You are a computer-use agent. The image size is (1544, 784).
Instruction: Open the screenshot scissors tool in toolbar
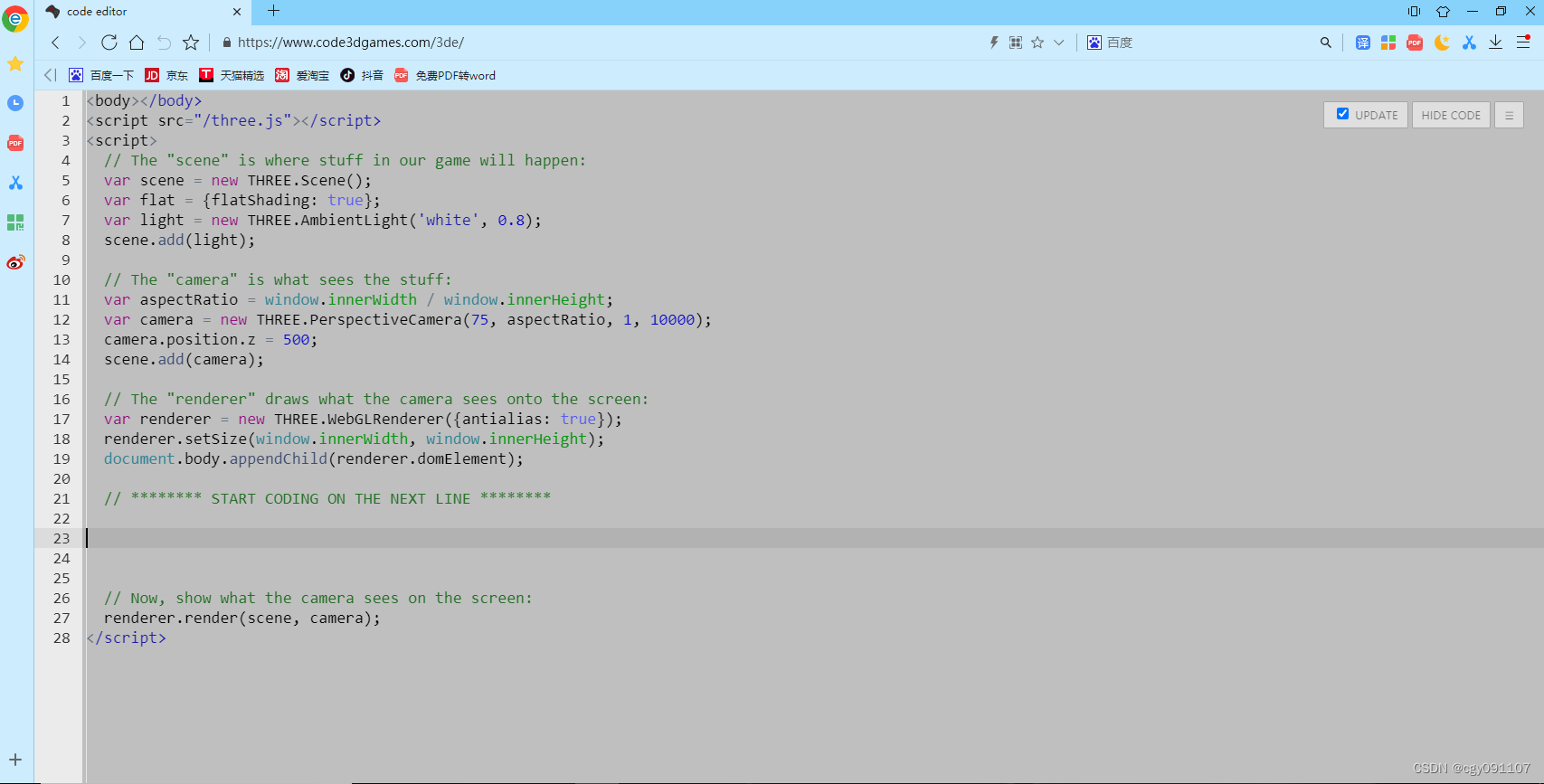[1469, 43]
